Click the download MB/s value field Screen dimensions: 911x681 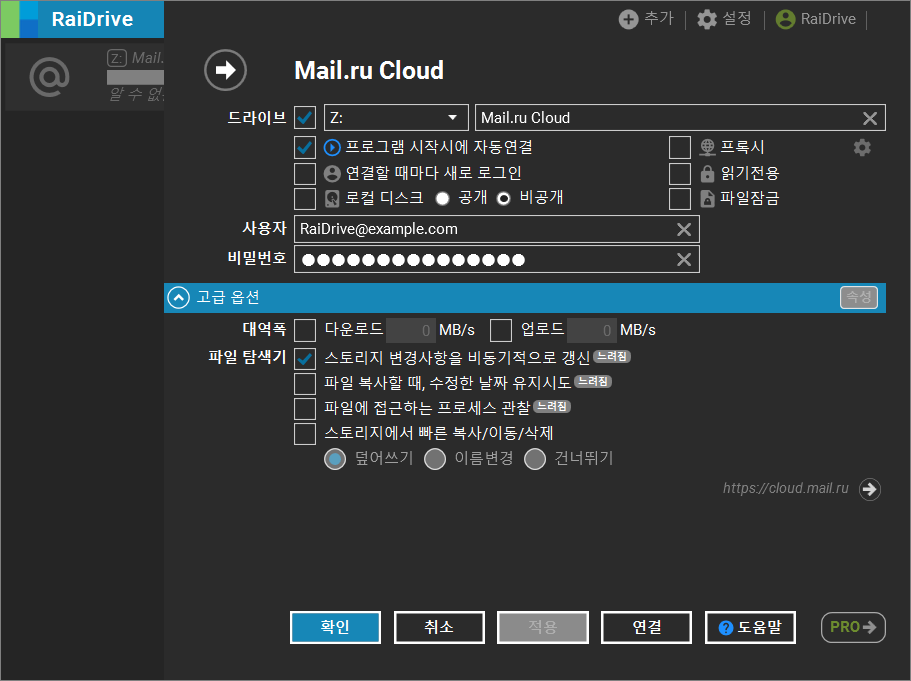[x=410, y=330]
